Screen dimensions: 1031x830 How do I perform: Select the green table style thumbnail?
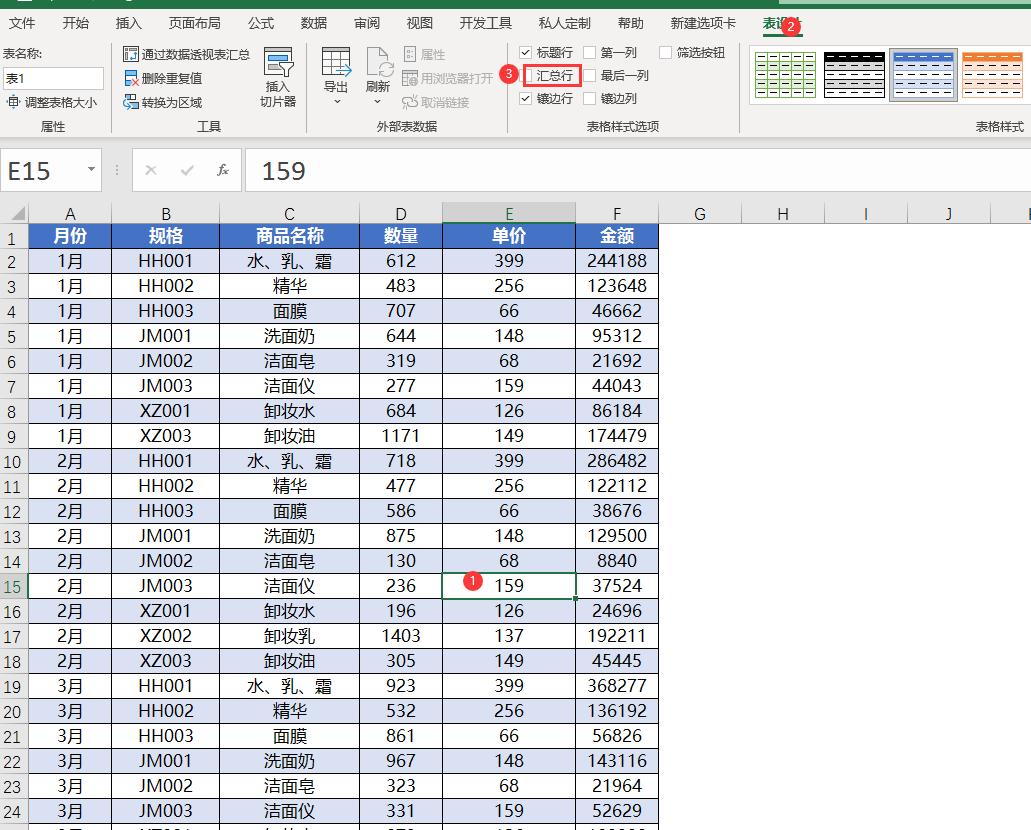(785, 75)
